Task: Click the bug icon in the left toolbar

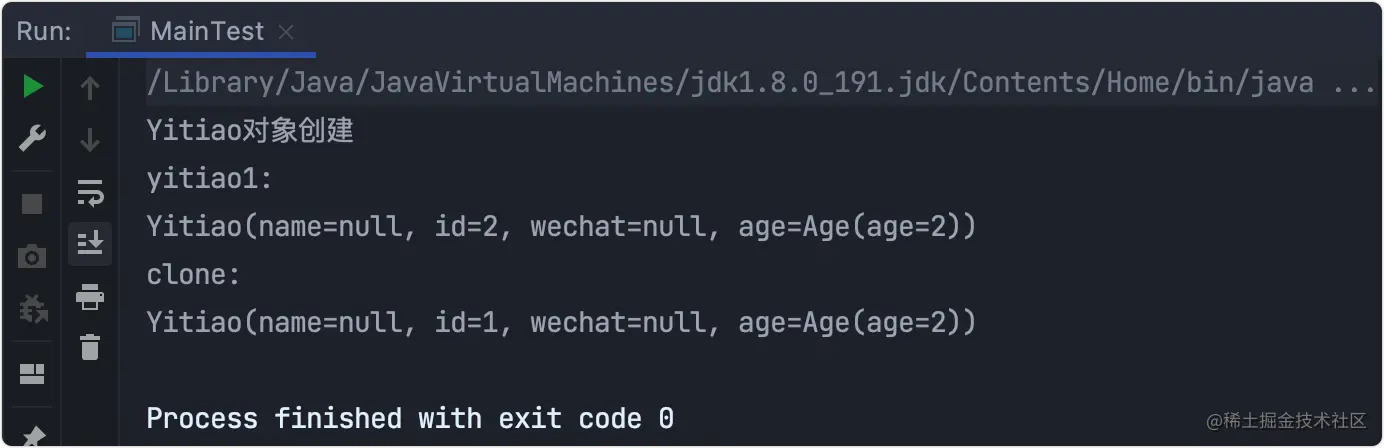Action: [x=33, y=309]
